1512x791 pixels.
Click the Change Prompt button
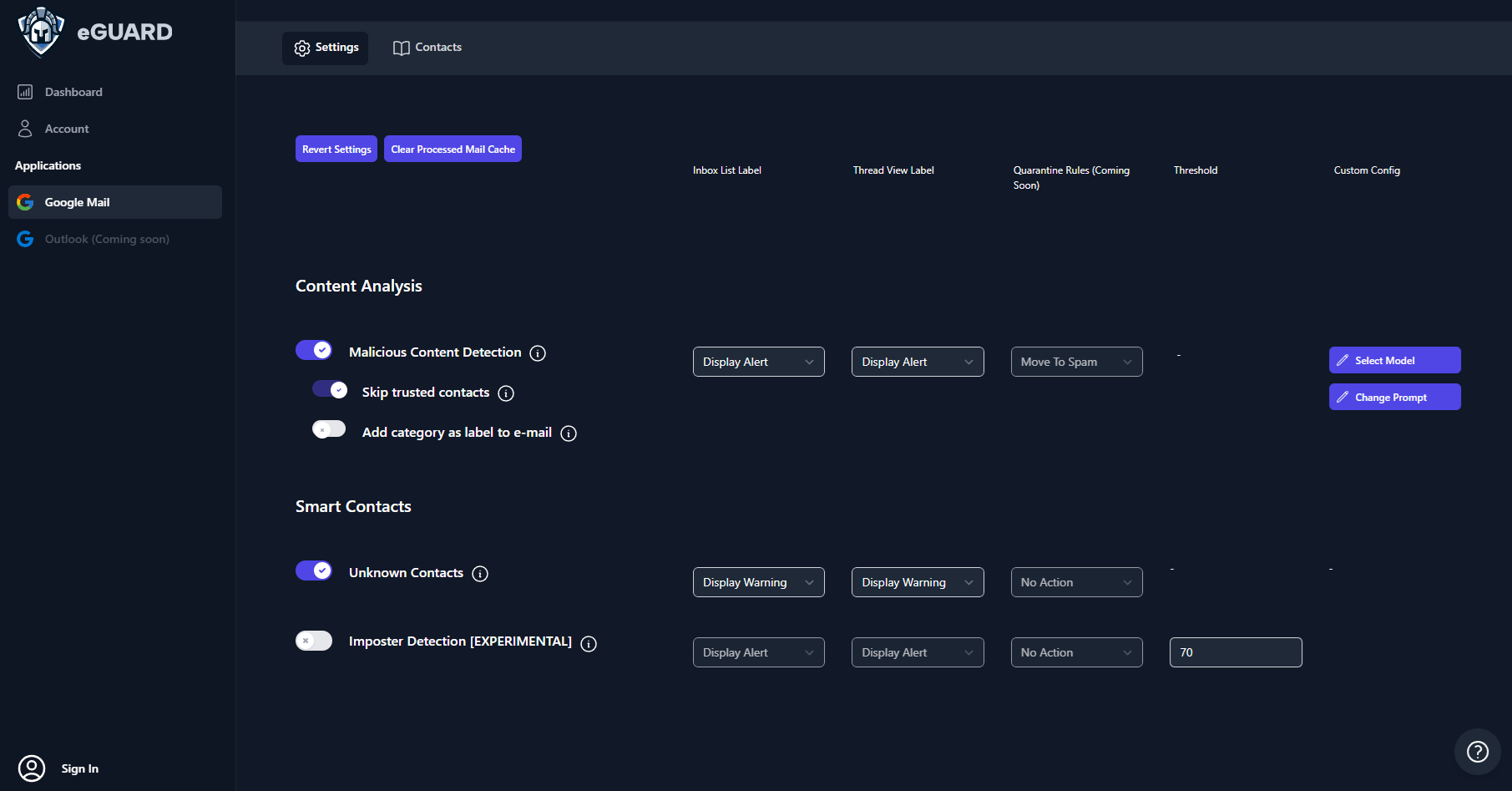point(1395,397)
